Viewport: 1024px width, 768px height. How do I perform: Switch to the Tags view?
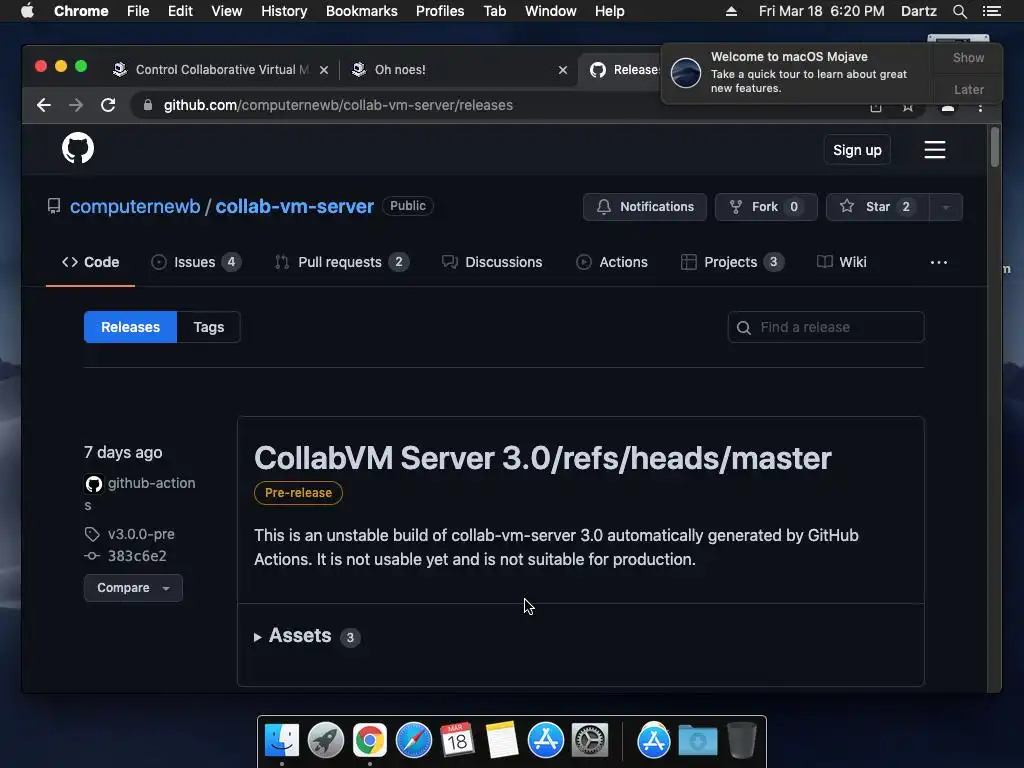[208, 327]
